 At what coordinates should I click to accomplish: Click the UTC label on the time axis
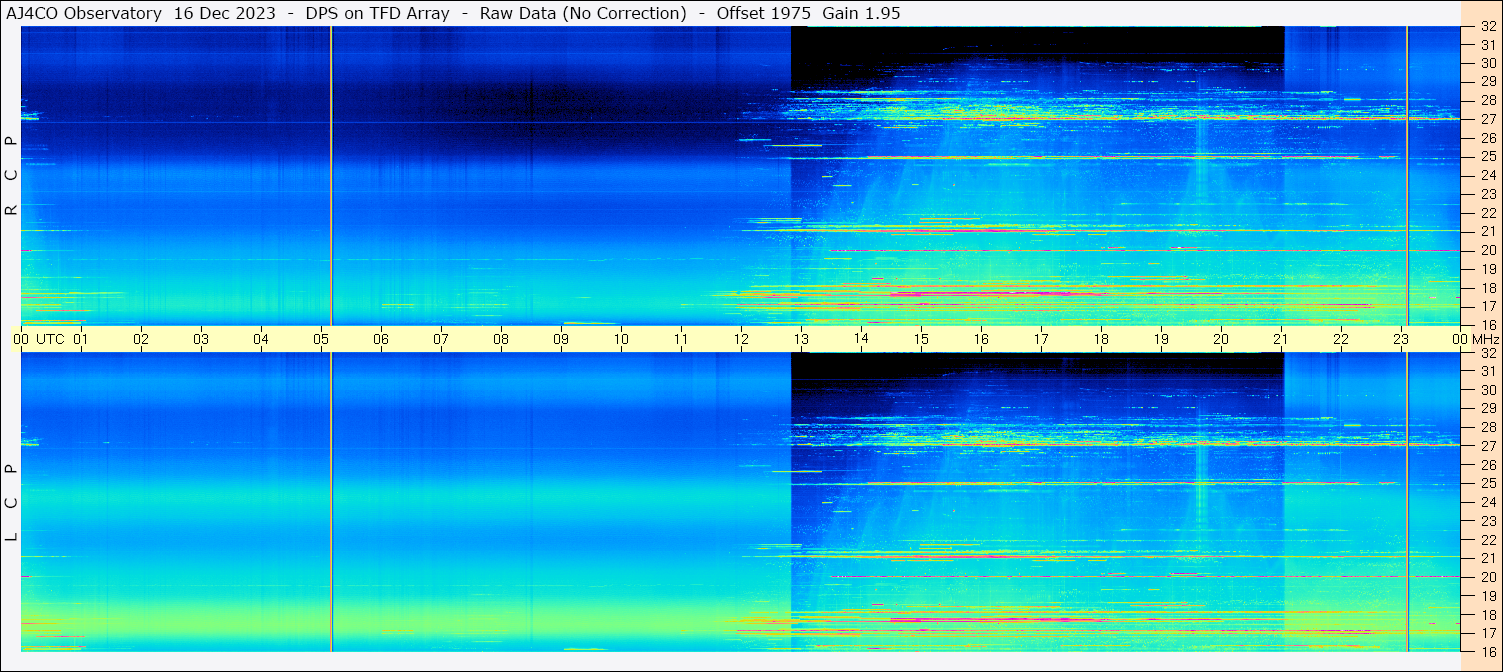tap(51, 339)
